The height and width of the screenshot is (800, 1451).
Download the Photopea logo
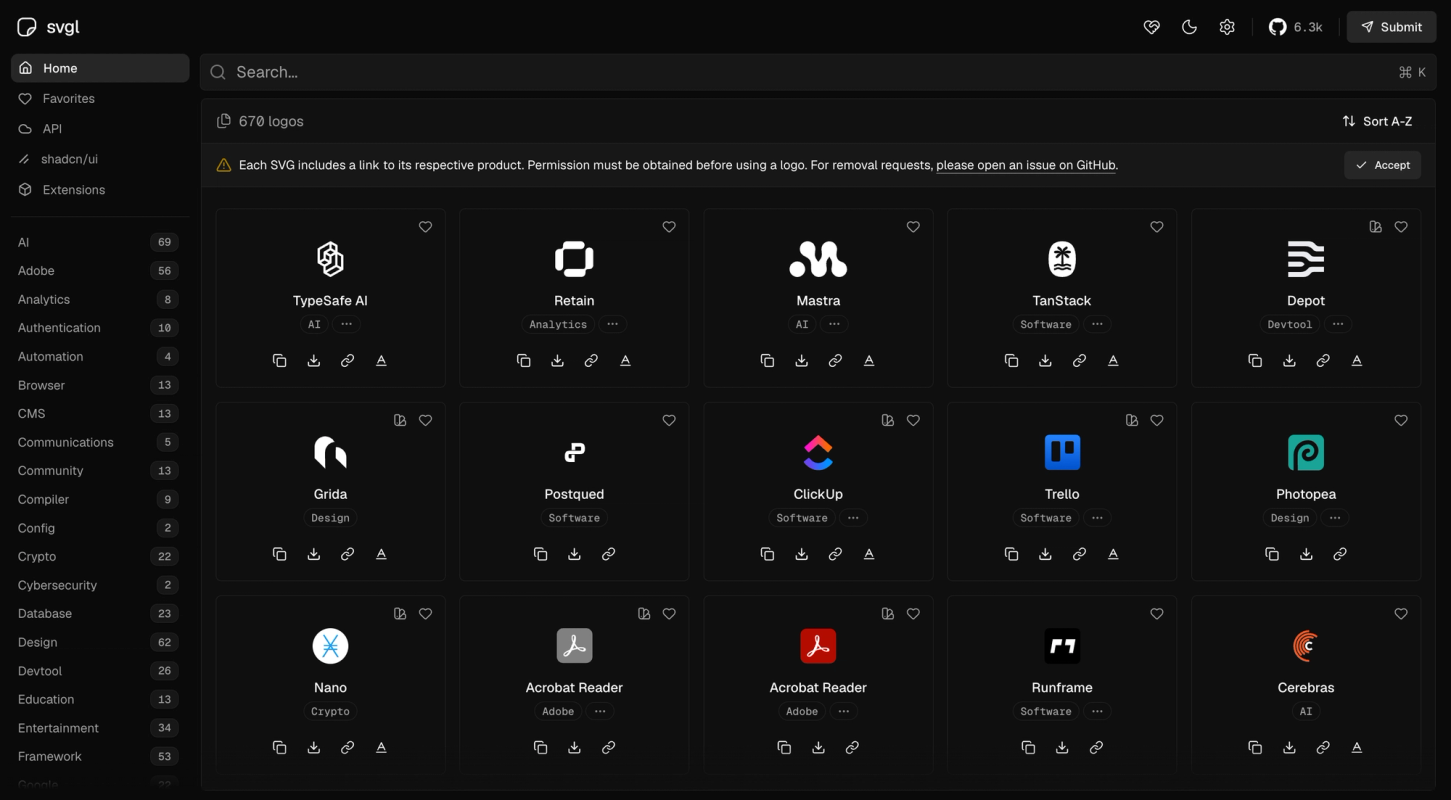click(1306, 554)
